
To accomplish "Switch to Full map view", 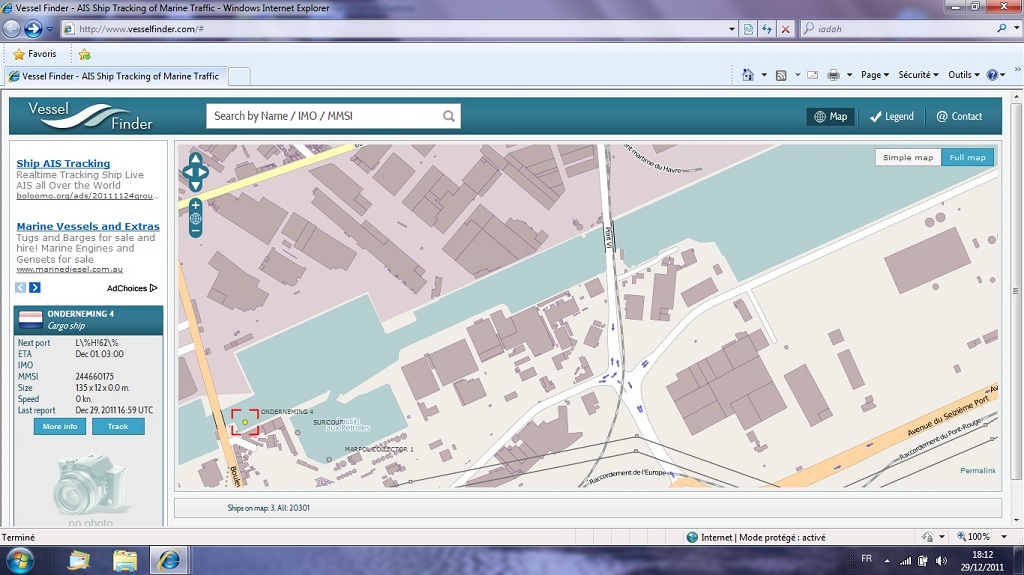I will (x=967, y=157).
